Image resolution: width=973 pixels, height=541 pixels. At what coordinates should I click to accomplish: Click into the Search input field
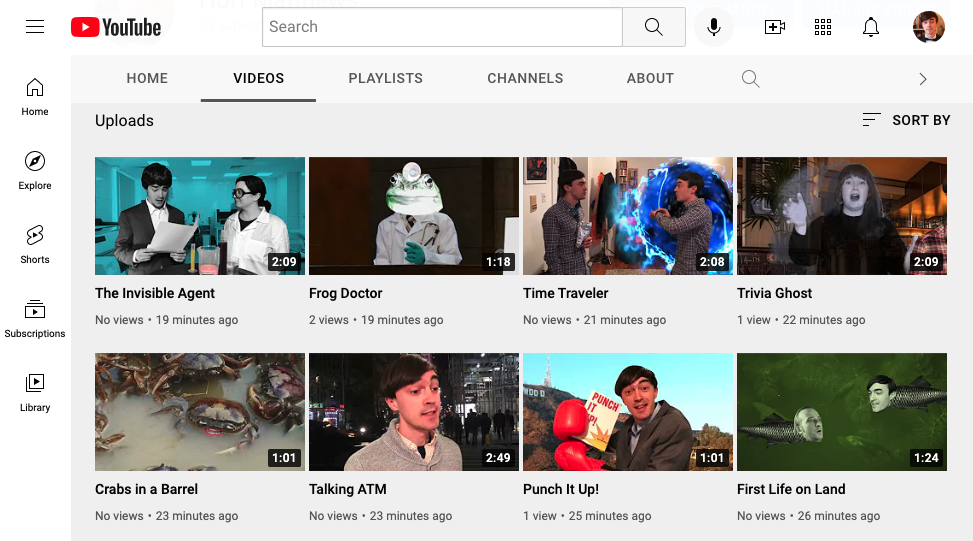[442, 27]
